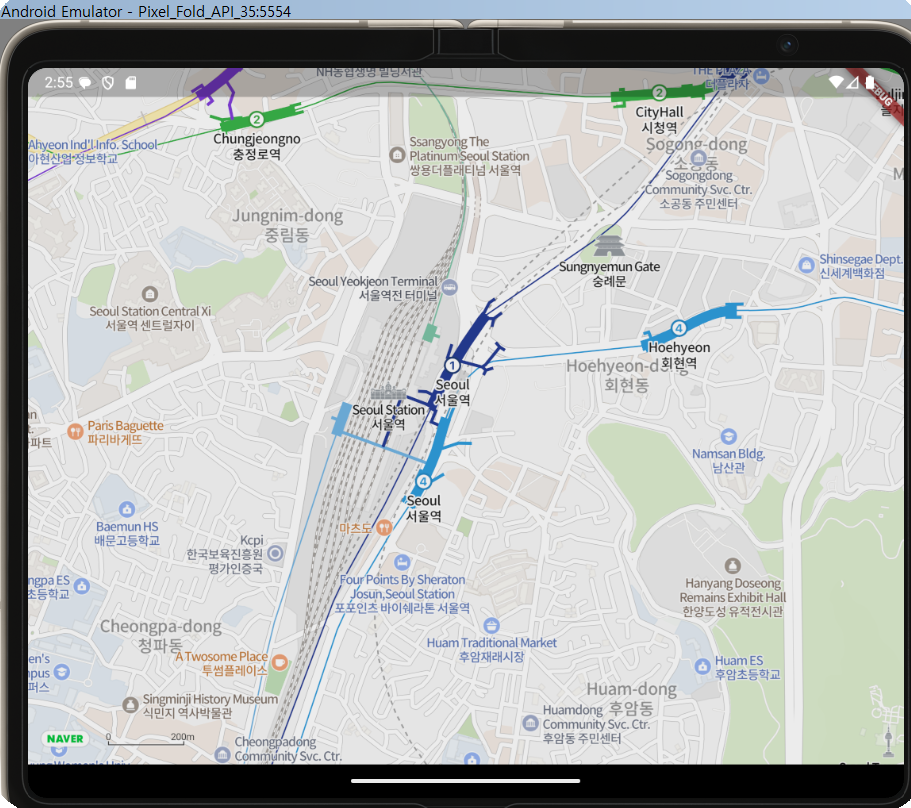Tap the Shinsegae Dept. store icon

coord(806,265)
